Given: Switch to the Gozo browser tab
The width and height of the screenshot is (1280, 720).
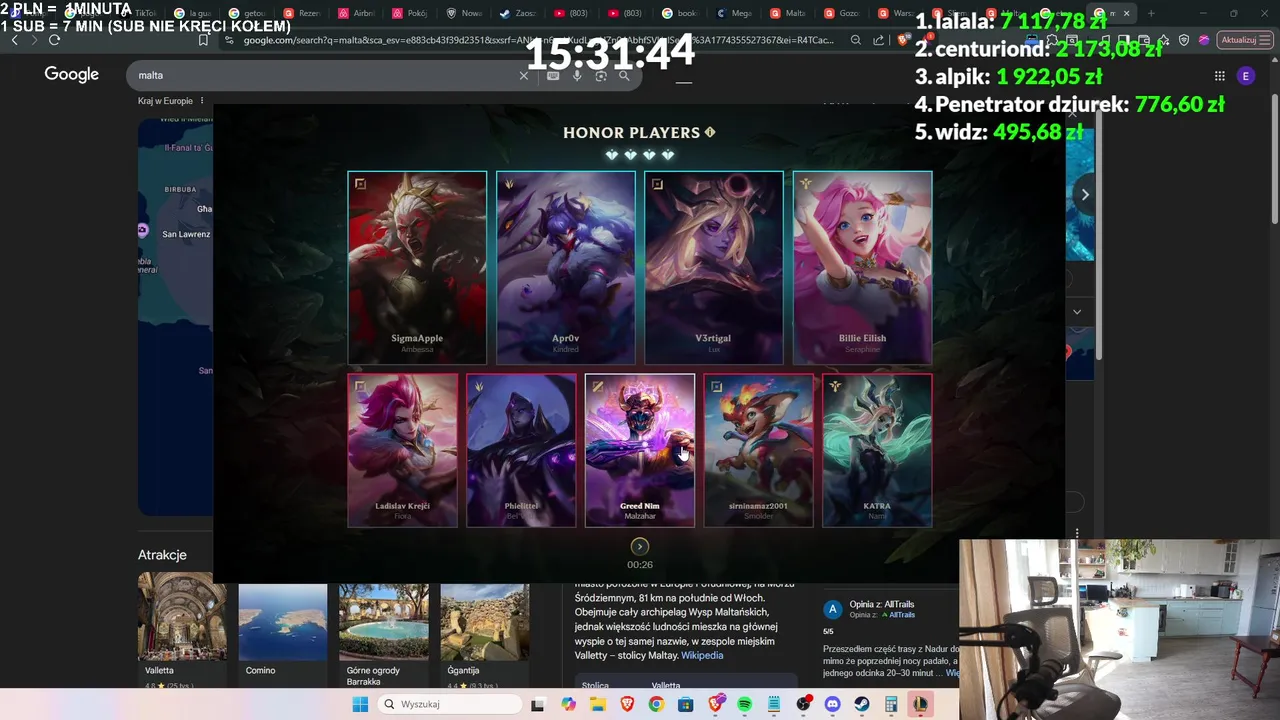Looking at the screenshot, I should (x=843, y=14).
